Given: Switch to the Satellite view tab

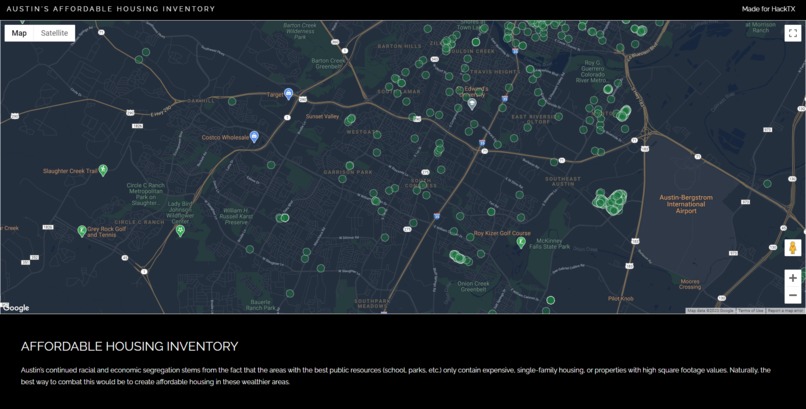Looking at the screenshot, I should (x=54, y=33).
